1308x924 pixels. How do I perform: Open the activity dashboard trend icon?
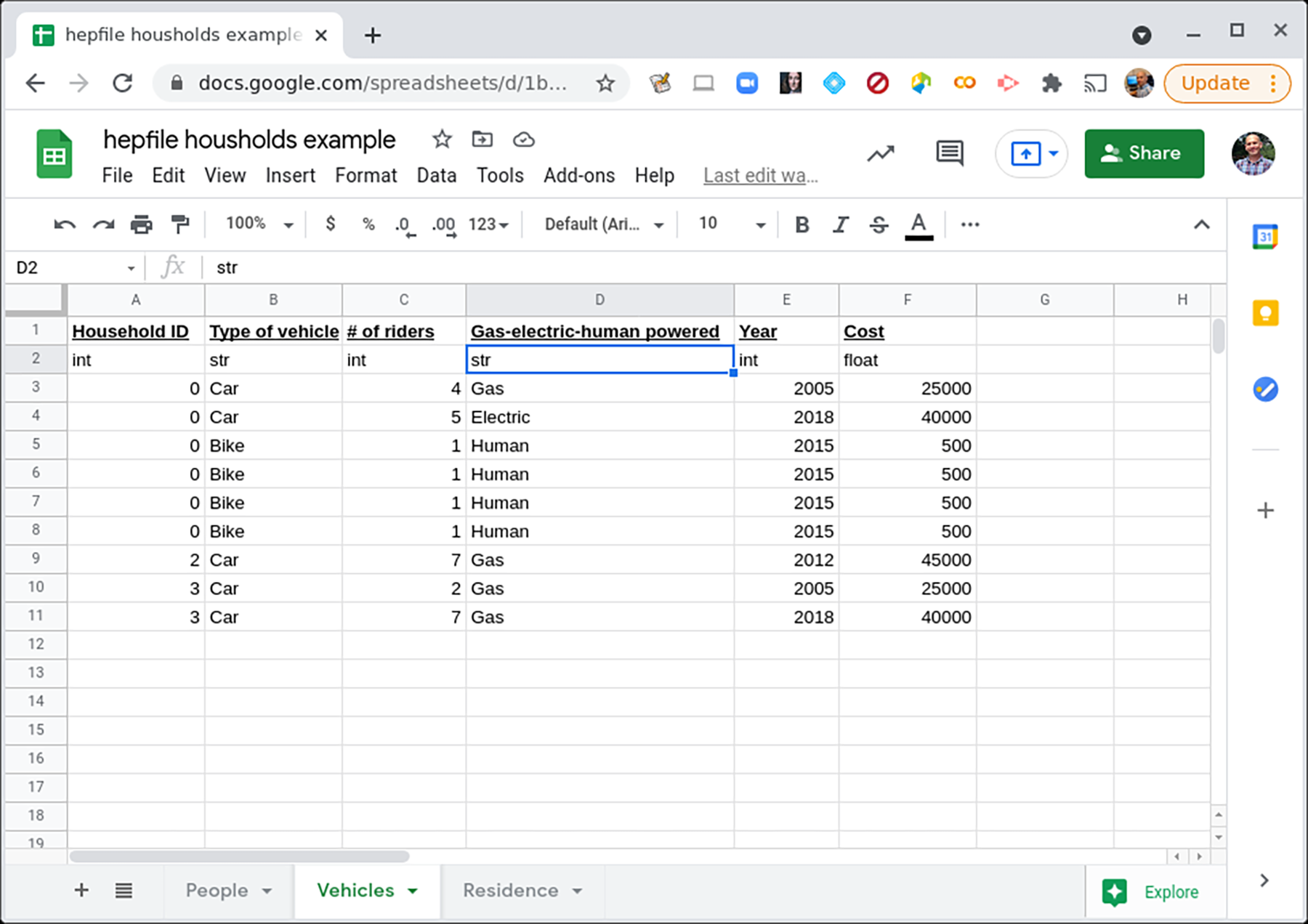pos(881,154)
